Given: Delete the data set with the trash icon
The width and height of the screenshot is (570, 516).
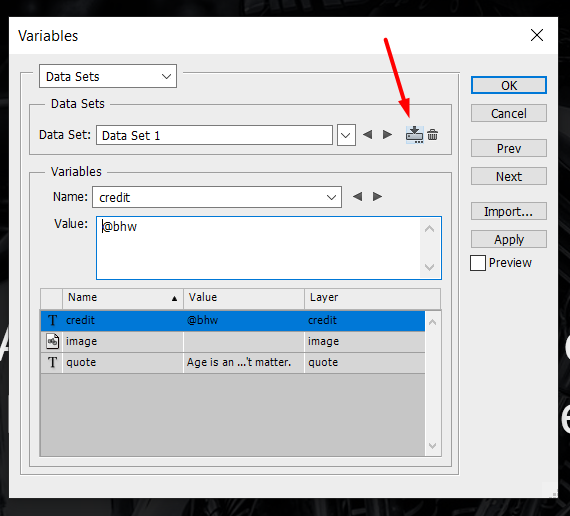Looking at the screenshot, I should 432,135.
